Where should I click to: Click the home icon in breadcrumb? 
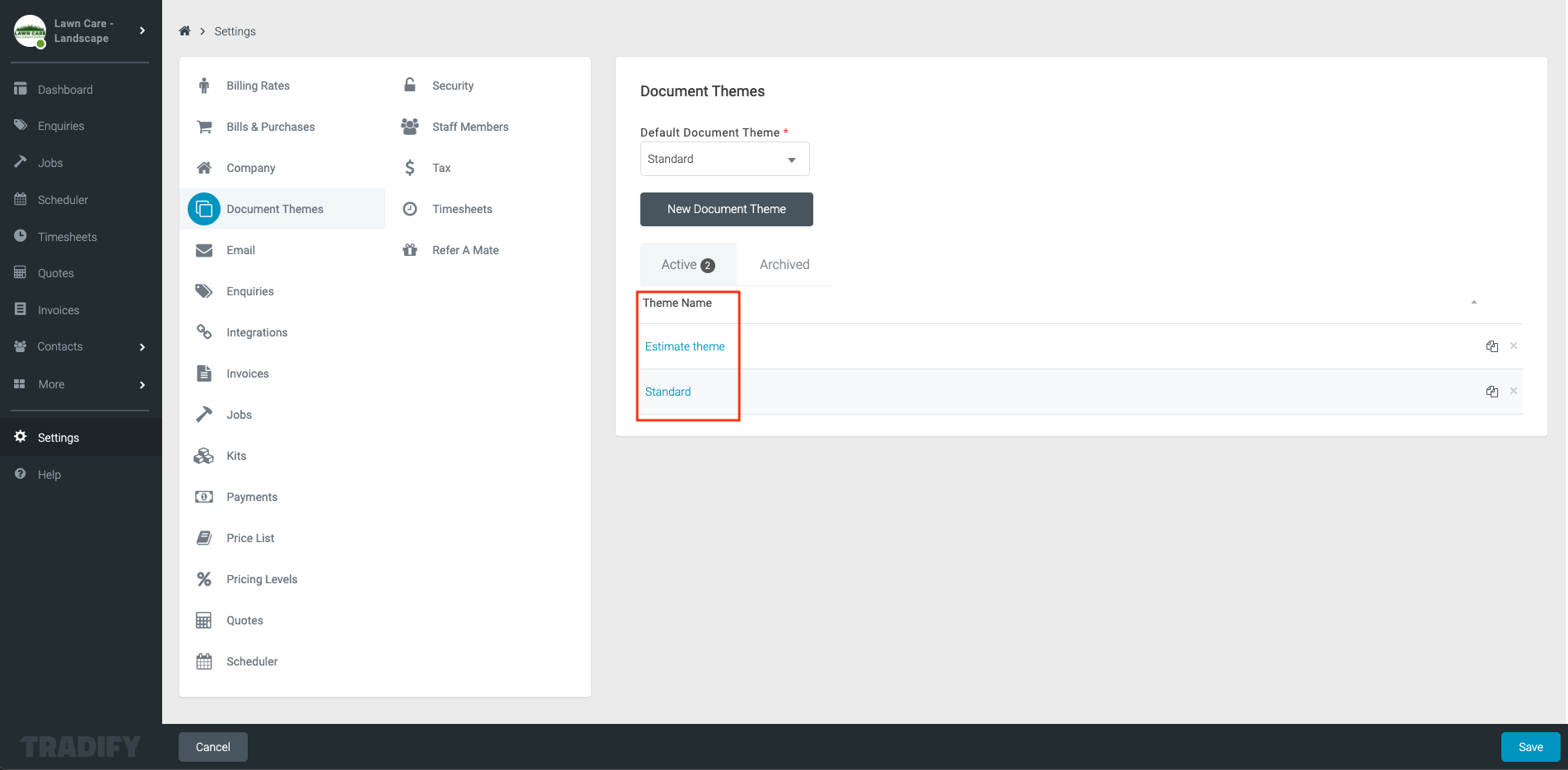184,31
